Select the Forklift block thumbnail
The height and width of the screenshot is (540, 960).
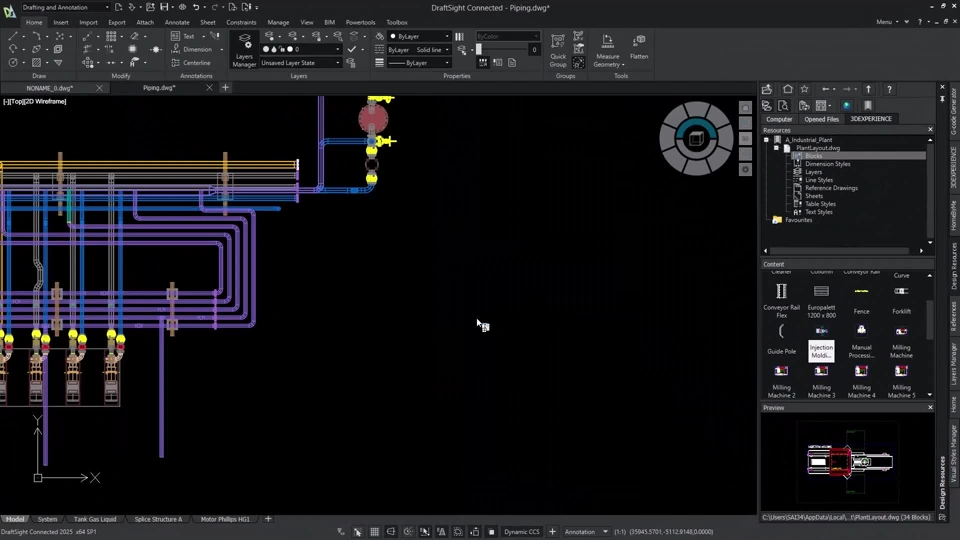pos(901,299)
